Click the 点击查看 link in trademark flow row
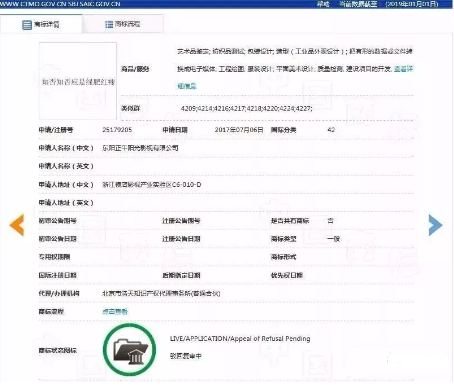The width and height of the screenshot is (454, 390). click(x=115, y=312)
